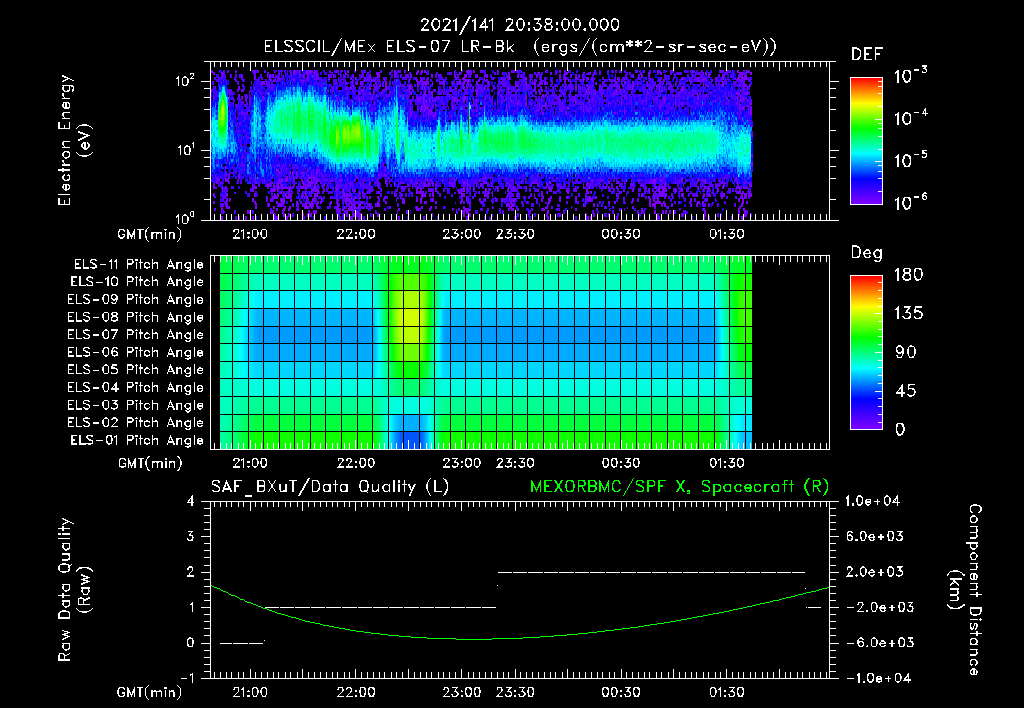Click the DEF rainbow color scale bar

[866, 140]
